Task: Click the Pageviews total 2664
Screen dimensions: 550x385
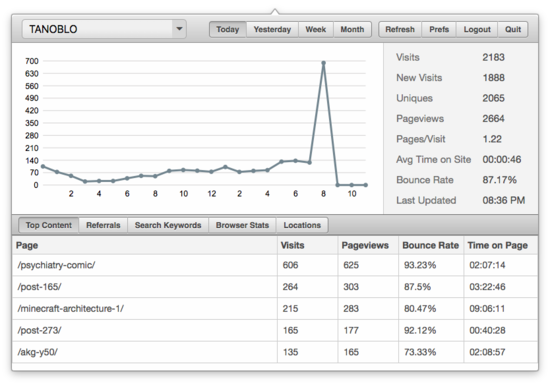Action: 493,119
